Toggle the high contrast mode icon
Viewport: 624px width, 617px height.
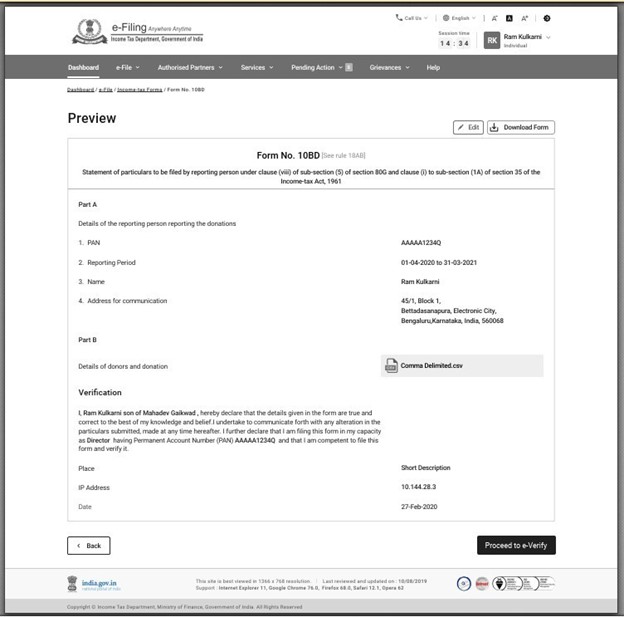pos(546,18)
